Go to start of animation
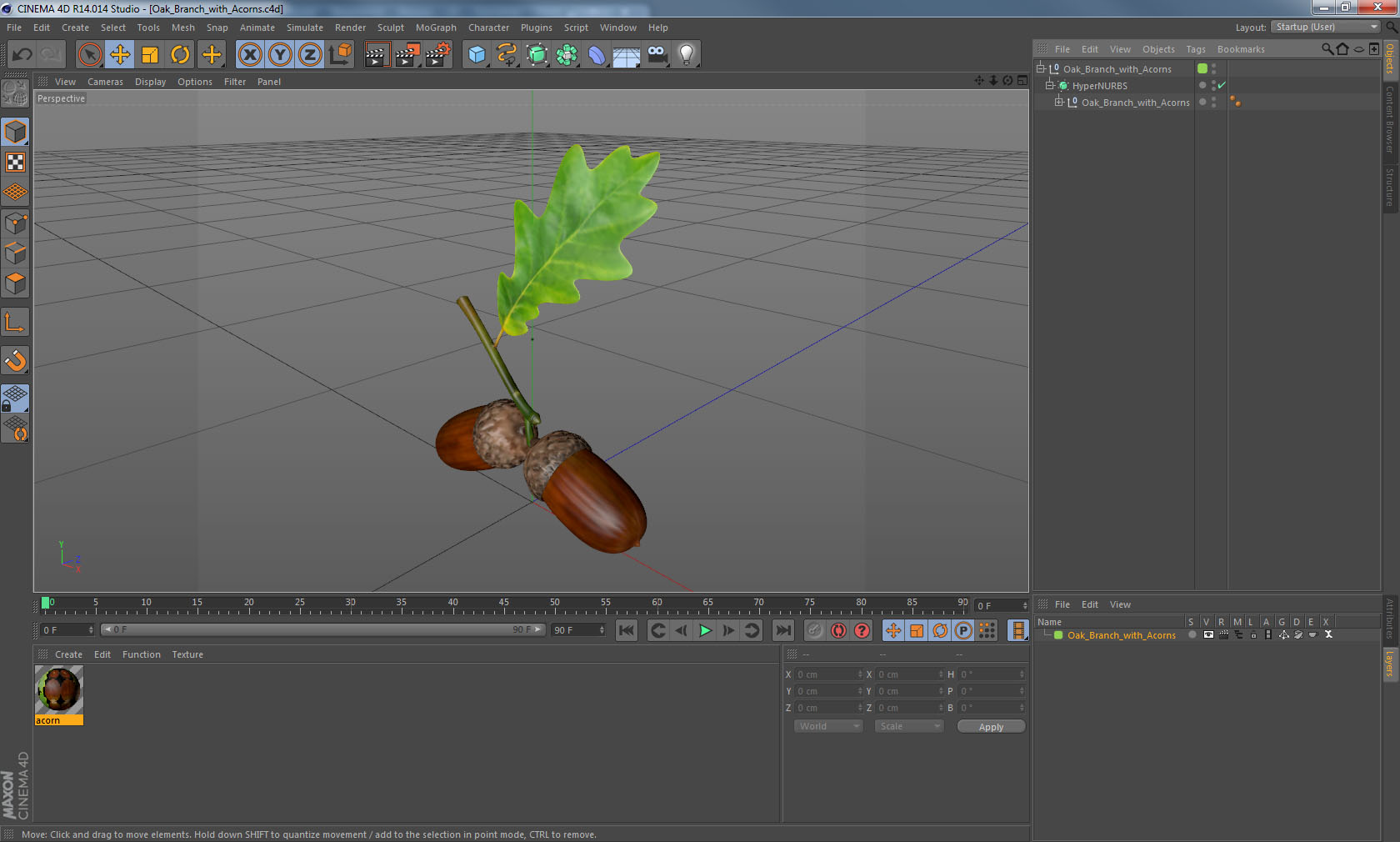Viewport: 1400px width, 842px height. [x=627, y=630]
